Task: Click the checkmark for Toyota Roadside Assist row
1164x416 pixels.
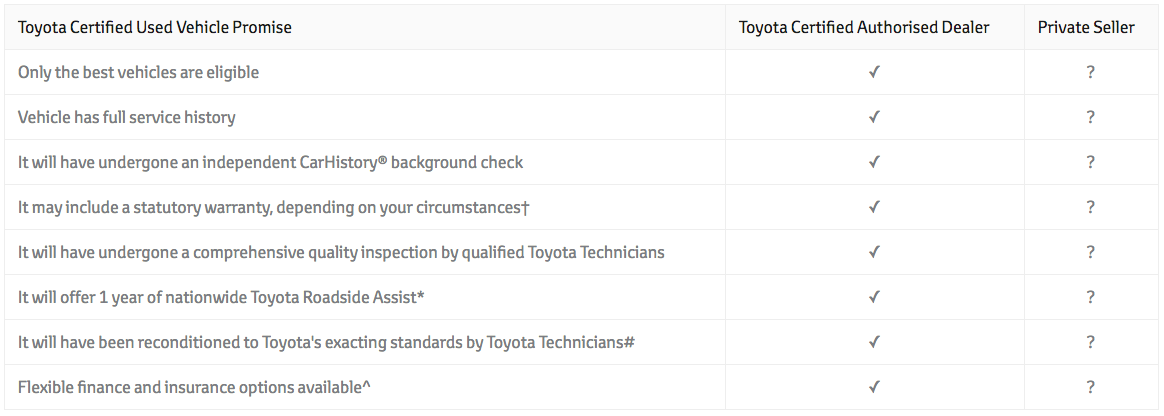Action: coord(874,296)
